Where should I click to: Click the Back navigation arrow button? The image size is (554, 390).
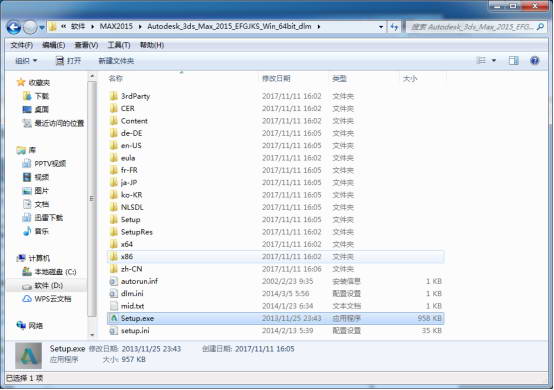pos(13,27)
